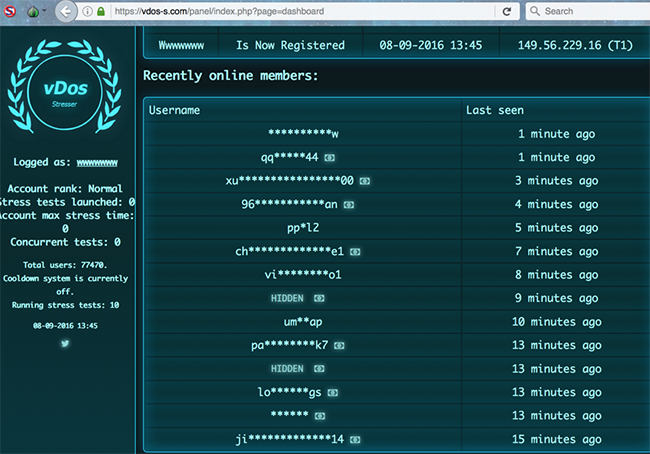The image size is (650, 454).
Task: Click the badge icon beside ch*************e1
Action: coord(355,251)
